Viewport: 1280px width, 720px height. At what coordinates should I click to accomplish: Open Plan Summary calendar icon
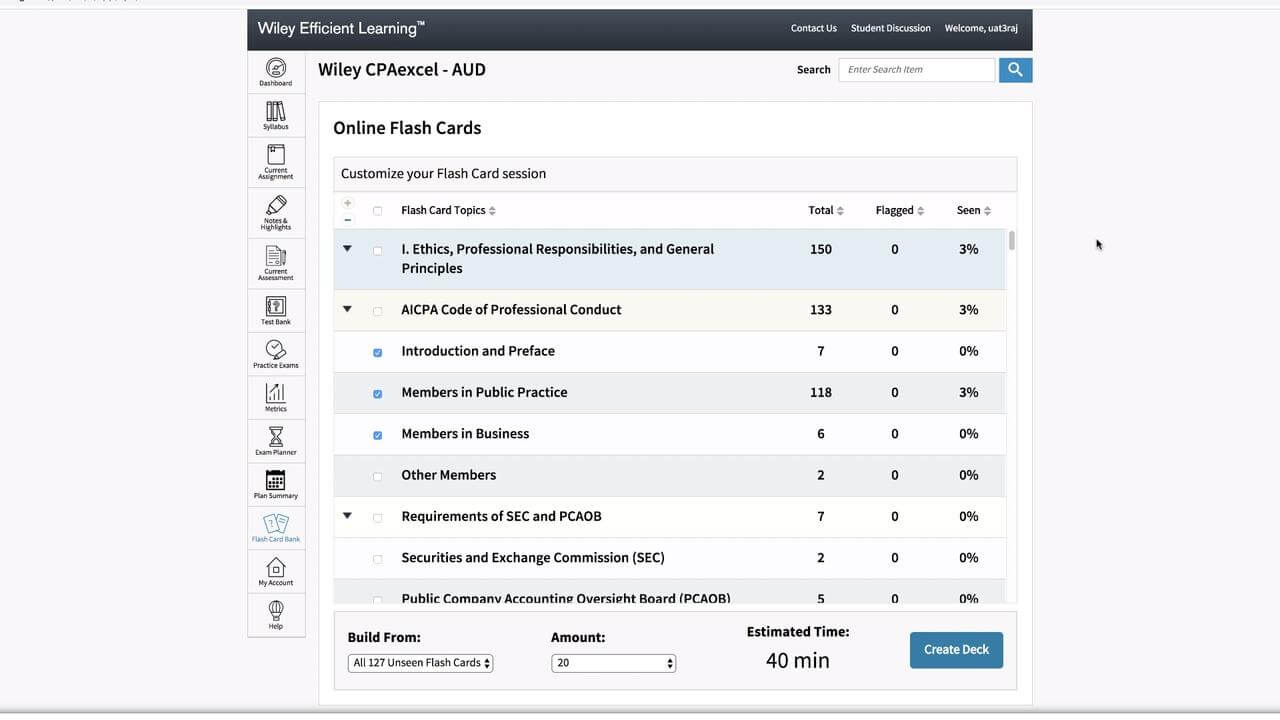pyautogui.click(x=276, y=484)
